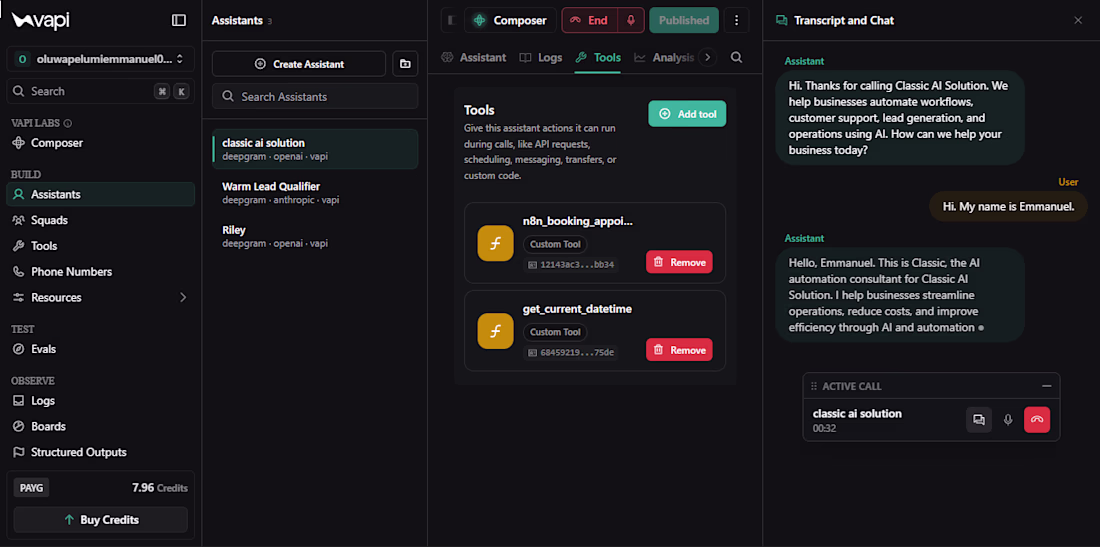Image resolution: width=1100 pixels, height=547 pixels.
Task: Open the get_current_datetime tool name
Action: [x=578, y=309]
